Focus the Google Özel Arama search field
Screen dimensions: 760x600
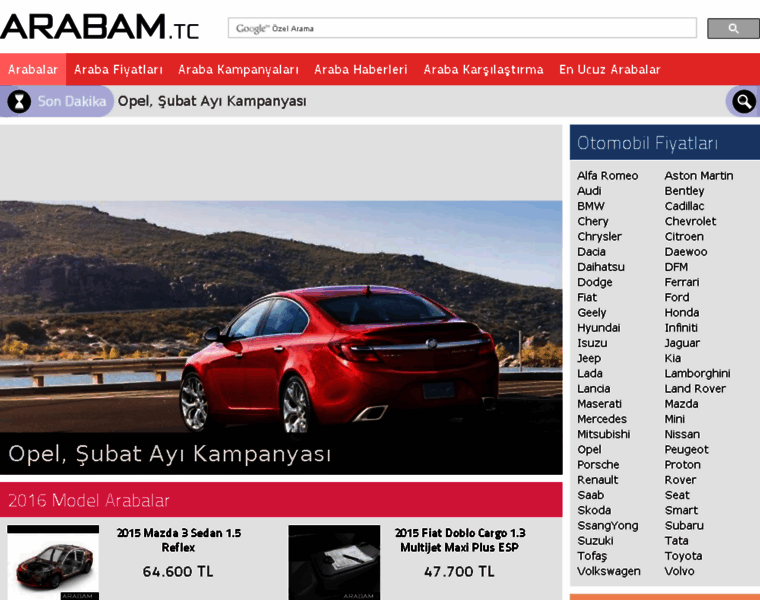(x=462, y=28)
